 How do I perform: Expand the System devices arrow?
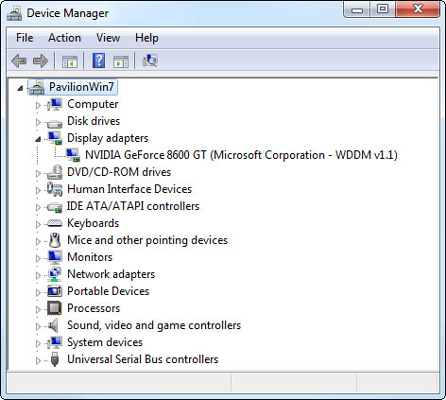(x=38, y=343)
